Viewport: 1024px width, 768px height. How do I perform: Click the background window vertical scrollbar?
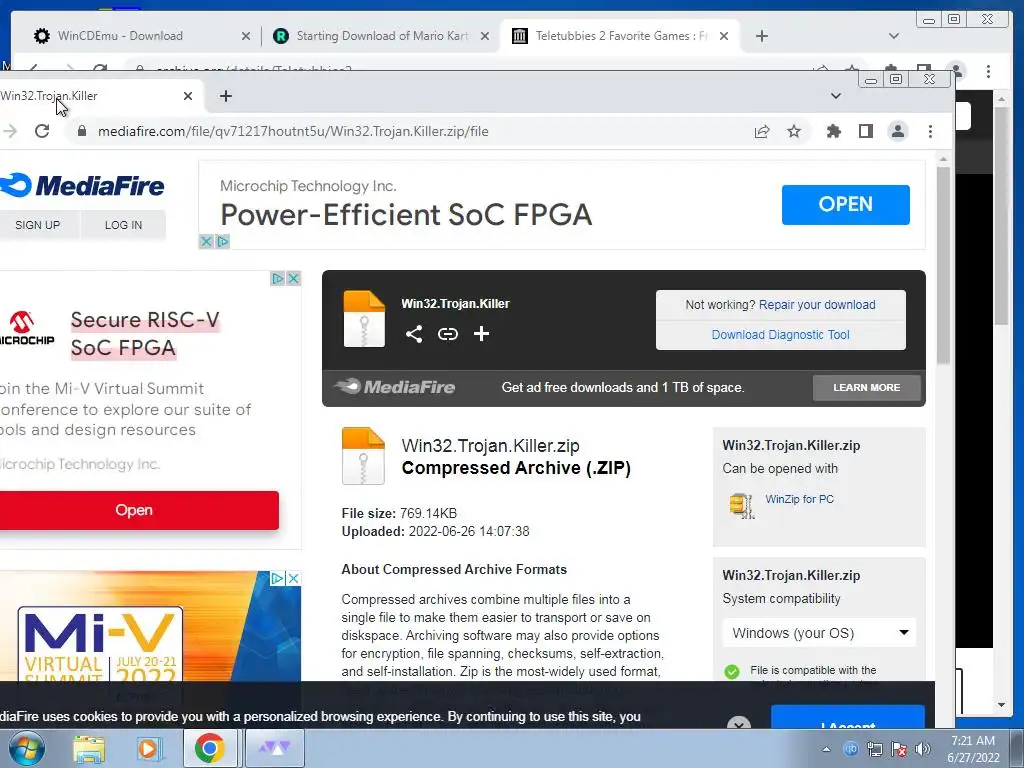coord(1001,216)
